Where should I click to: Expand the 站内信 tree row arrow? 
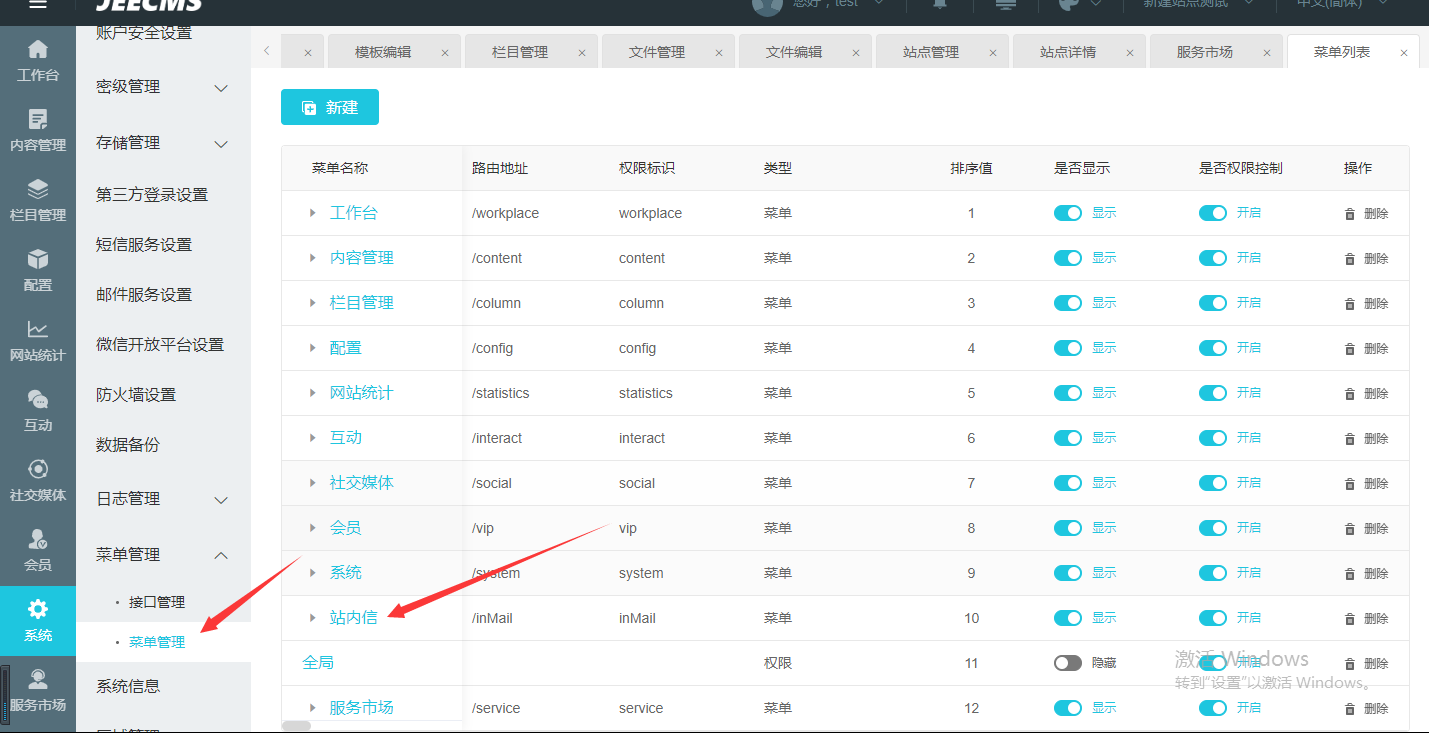[x=313, y=618]
